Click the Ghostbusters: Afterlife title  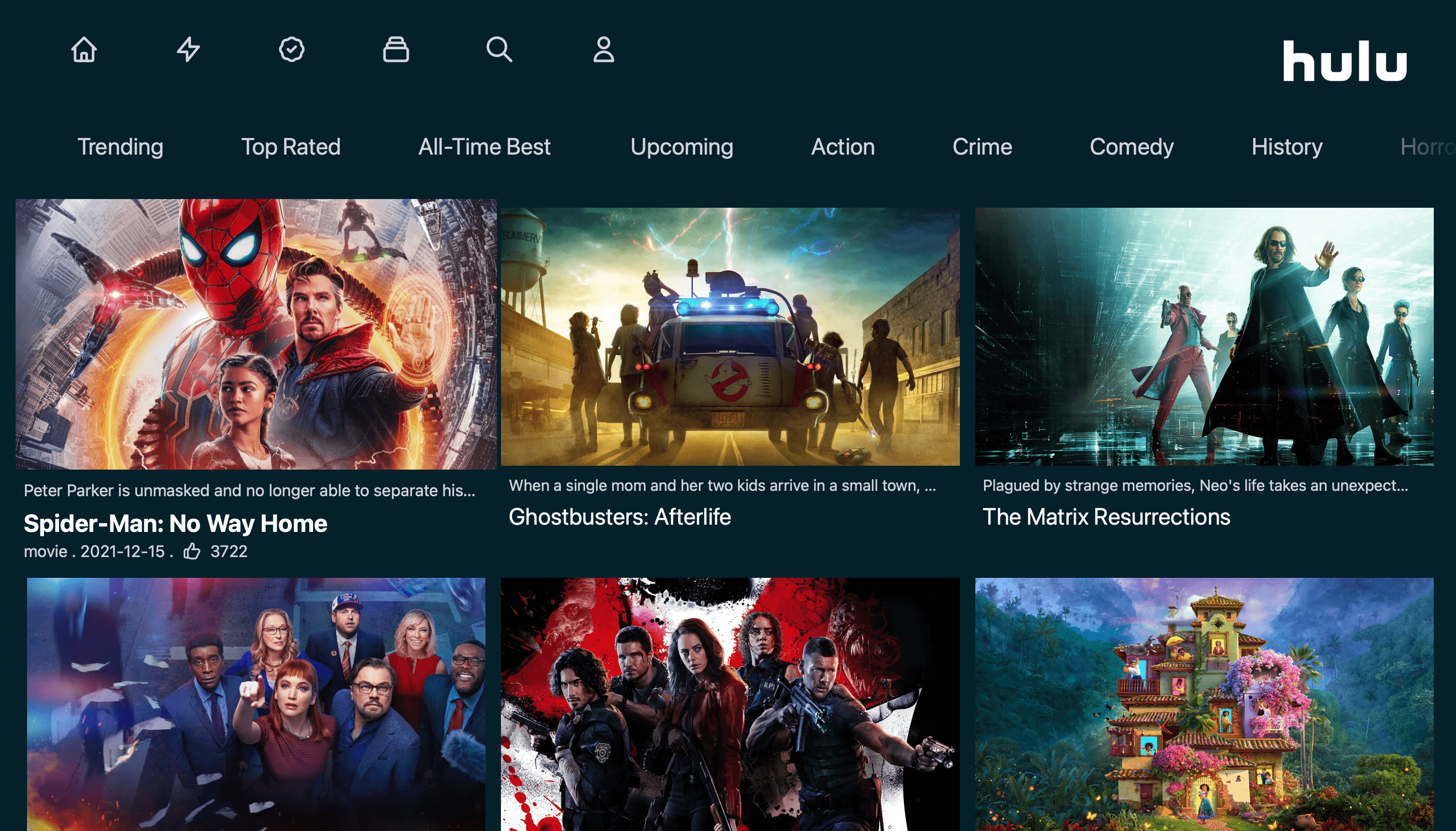point(620,516)
